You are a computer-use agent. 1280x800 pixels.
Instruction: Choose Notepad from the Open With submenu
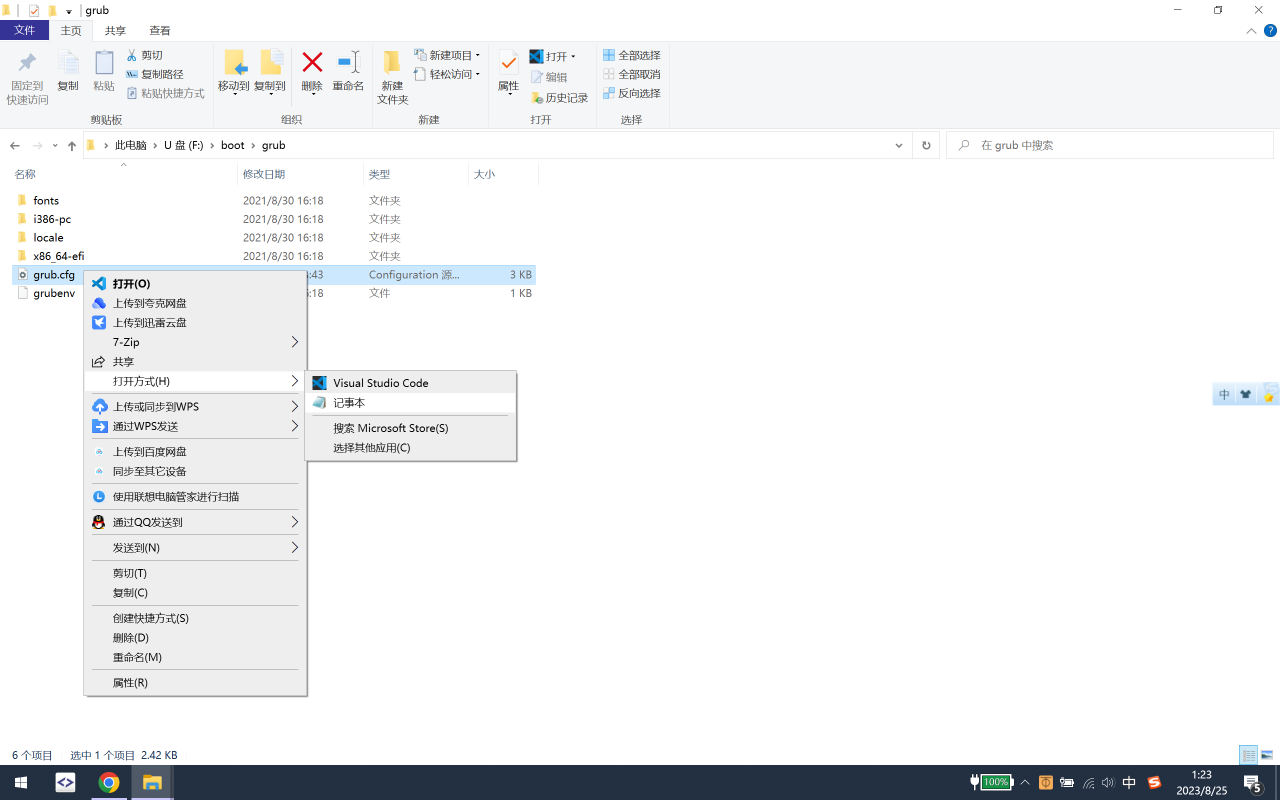349,403
